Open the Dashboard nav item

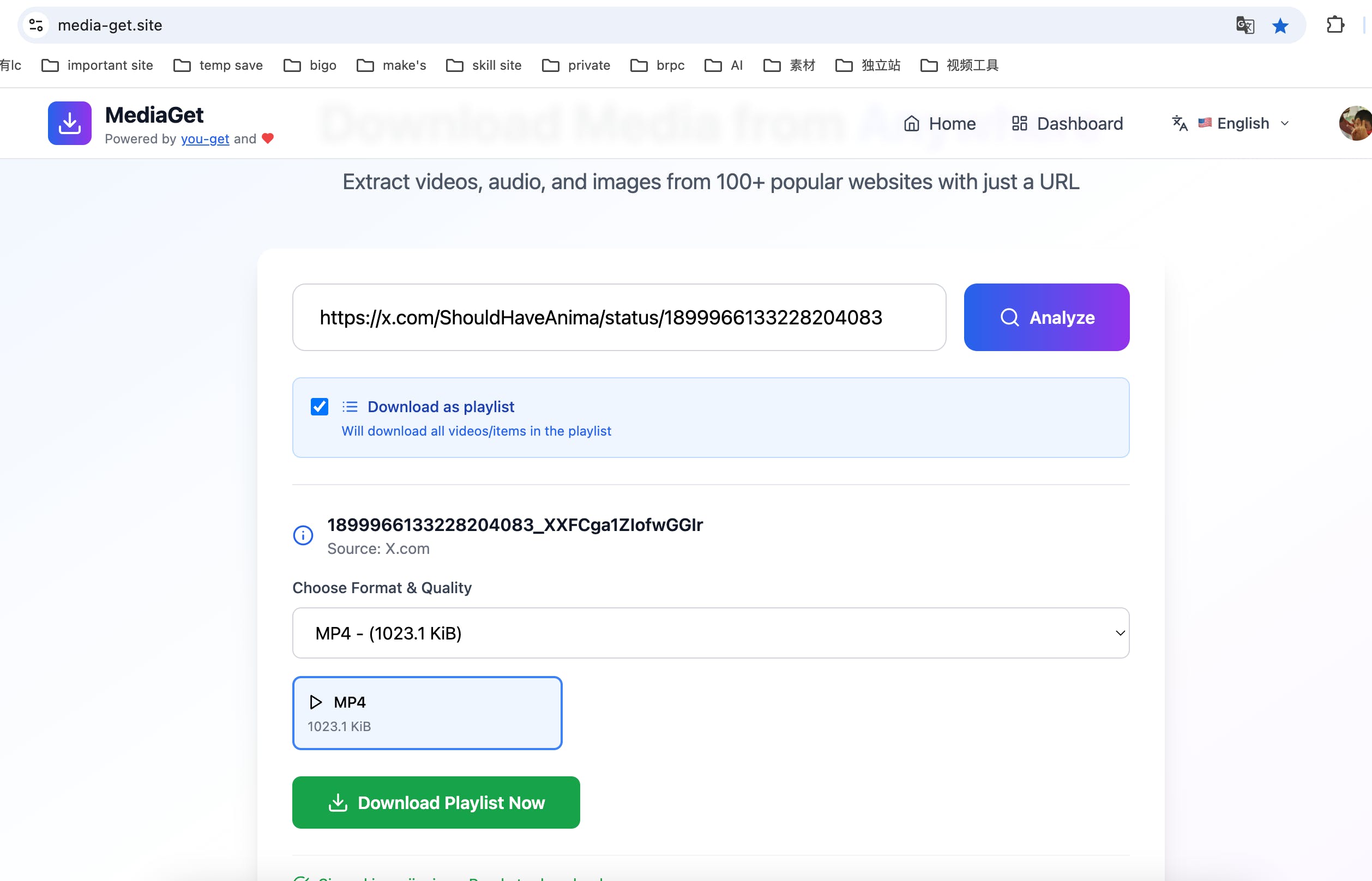[1067, 123]
